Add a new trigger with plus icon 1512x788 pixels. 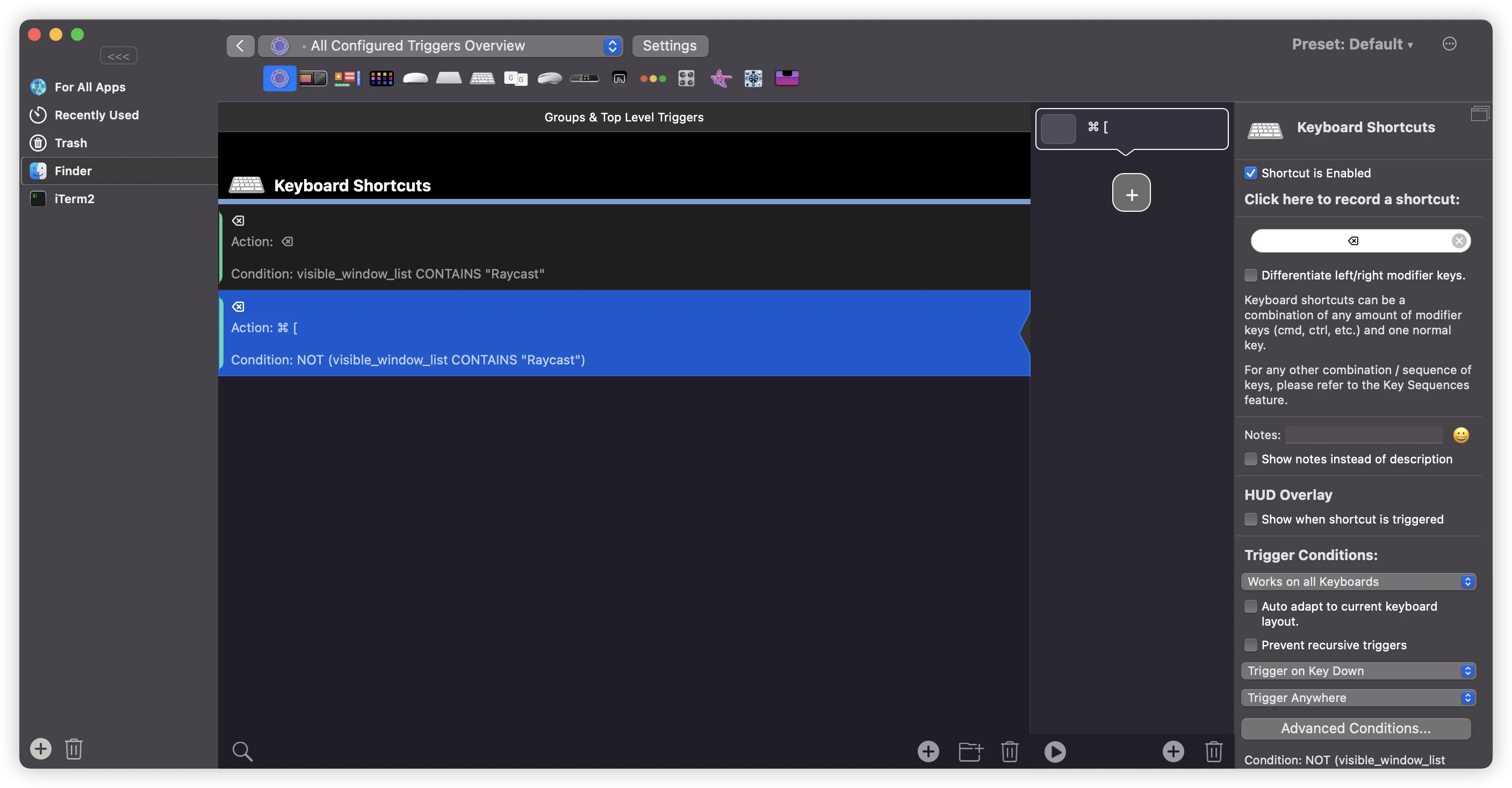pyautogui.click(x=928, y=751)
